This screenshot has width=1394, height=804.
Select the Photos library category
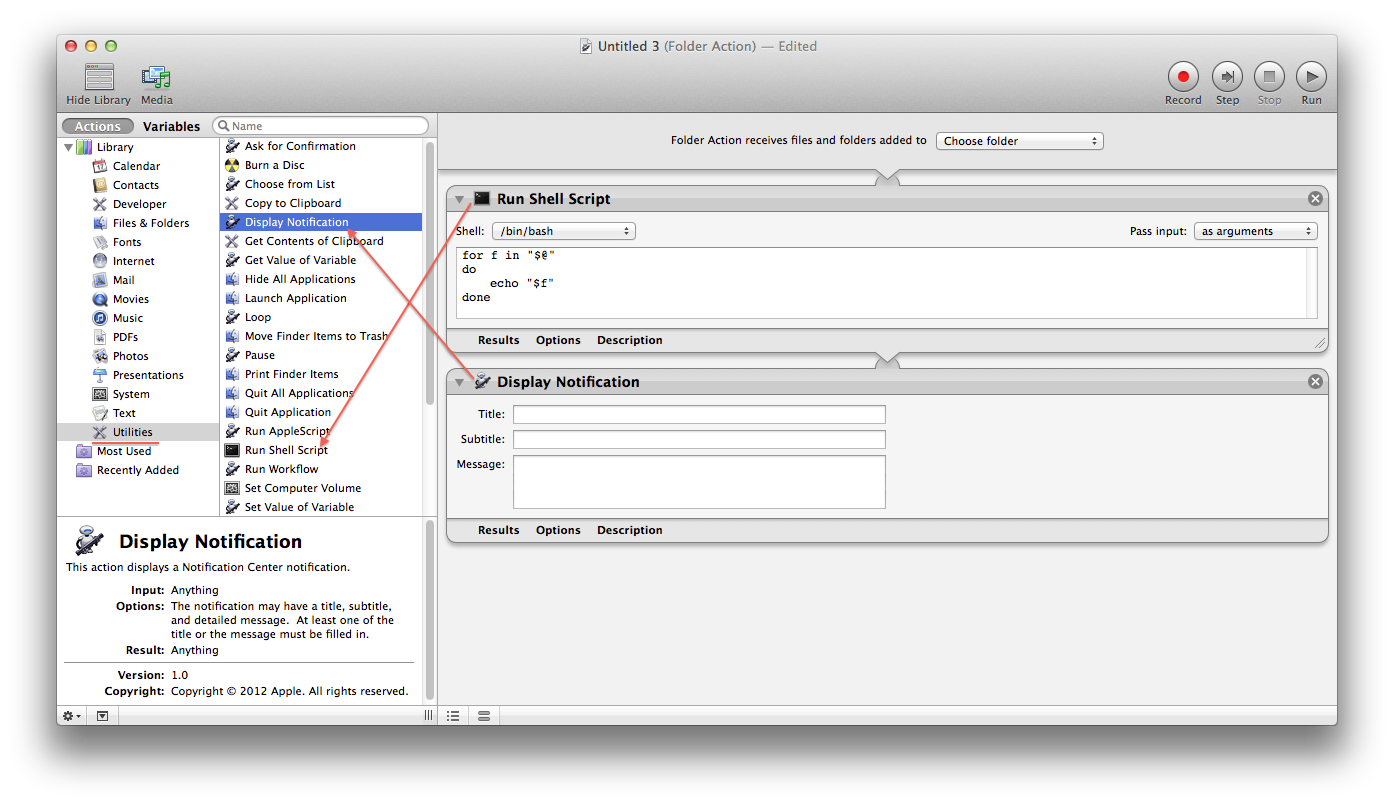131,356
